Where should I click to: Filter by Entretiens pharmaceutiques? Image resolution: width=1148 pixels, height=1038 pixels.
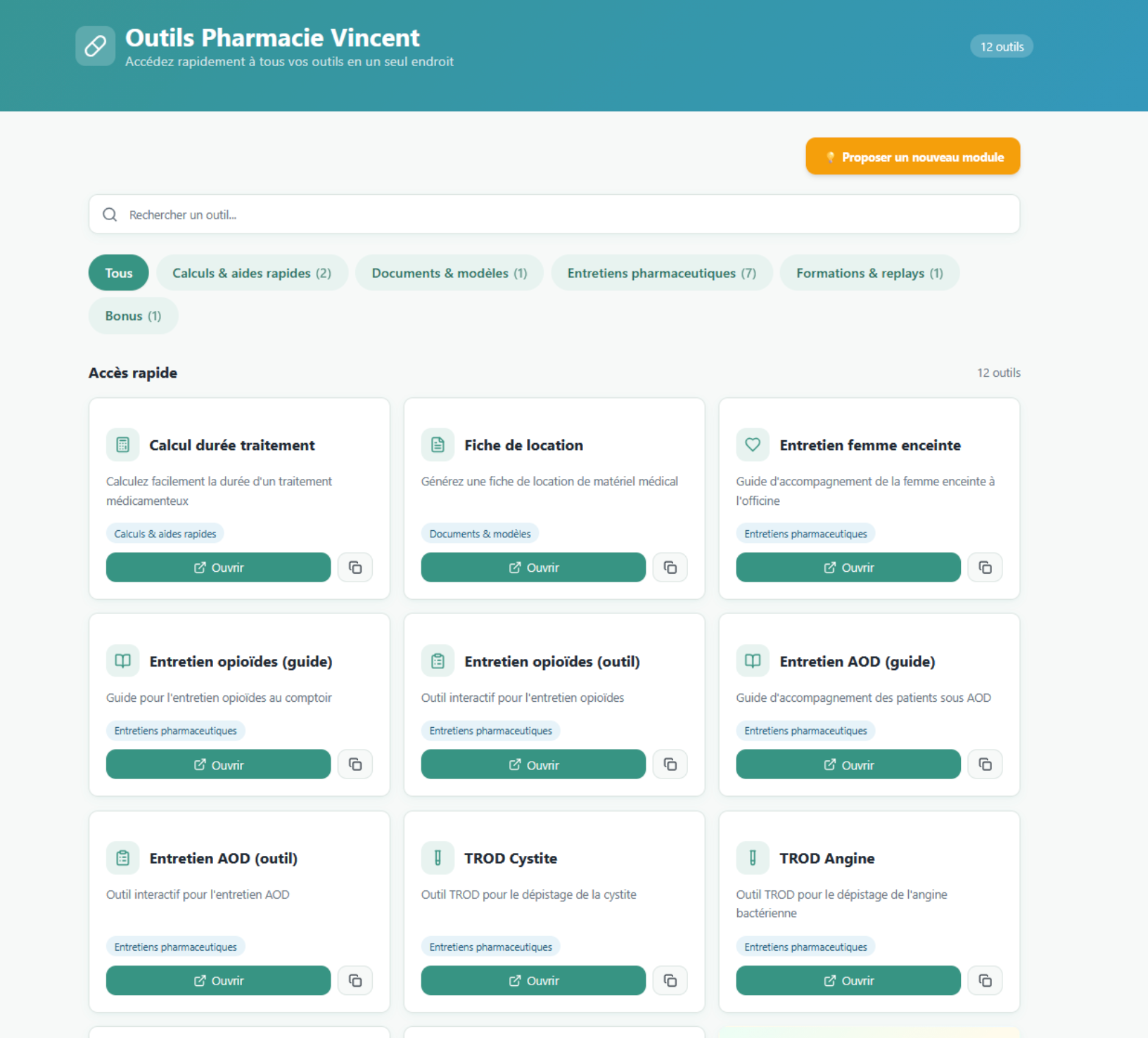[x=662, y=273]
